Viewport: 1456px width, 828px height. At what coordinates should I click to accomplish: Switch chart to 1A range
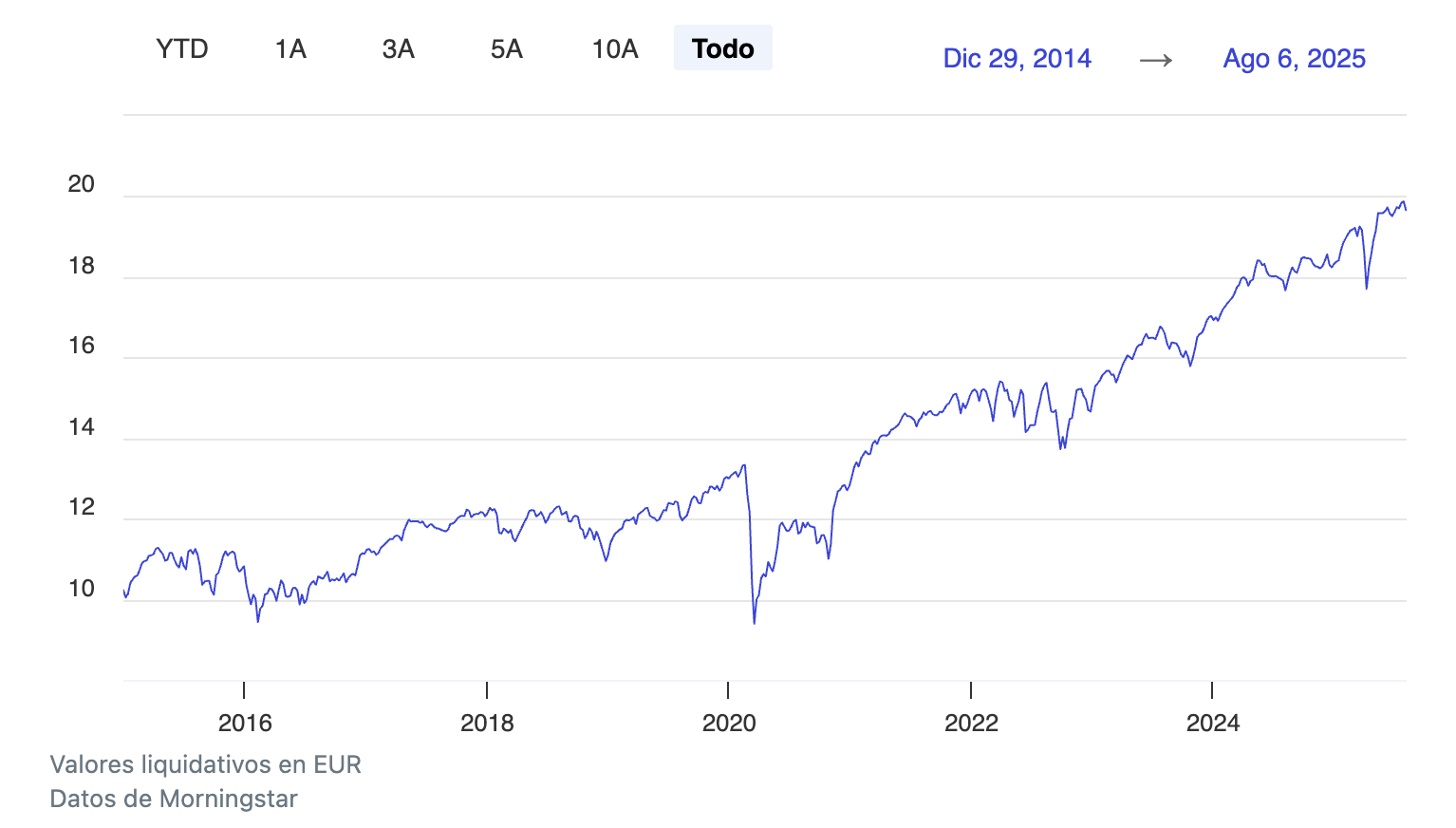[290, 48]
